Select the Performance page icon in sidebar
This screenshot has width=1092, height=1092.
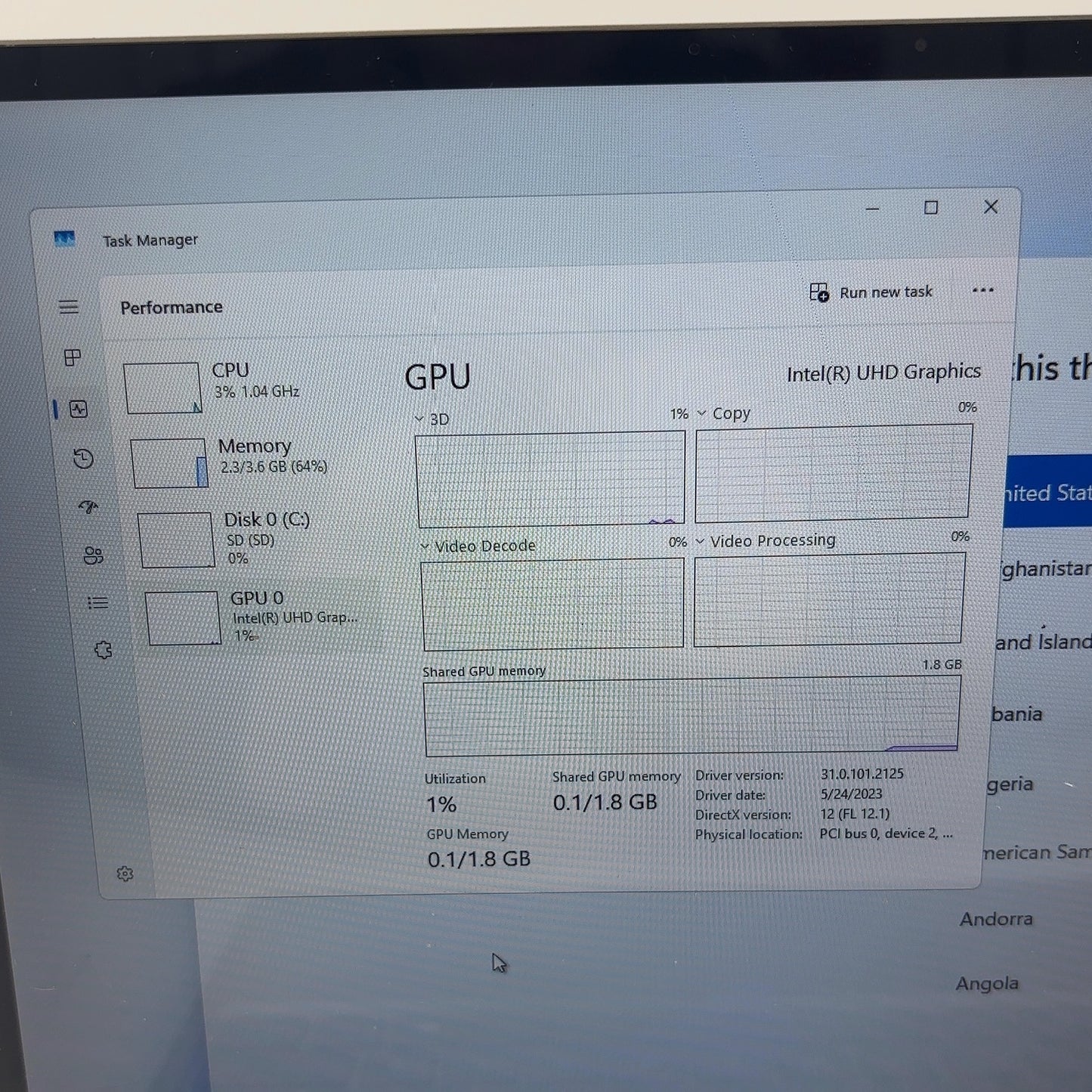[79, 410]
